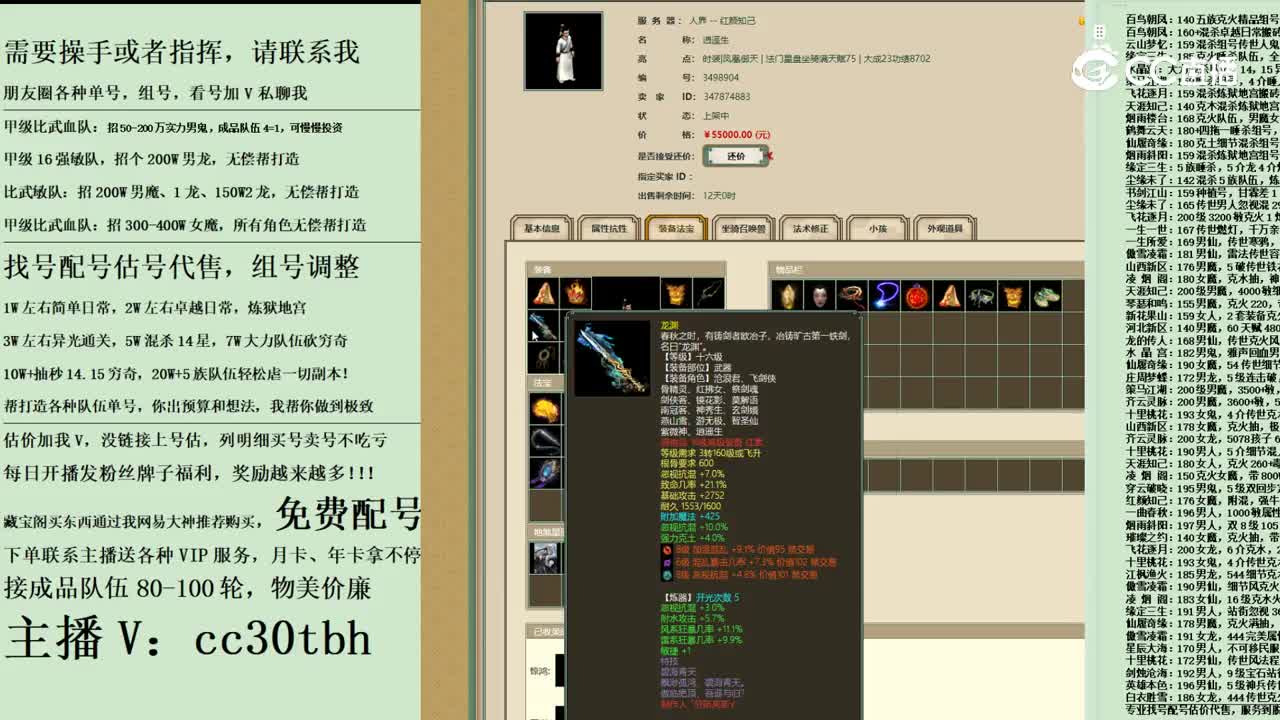Select the red orb item in the 物品栏

pyautogui.click(x=917, y=296)
